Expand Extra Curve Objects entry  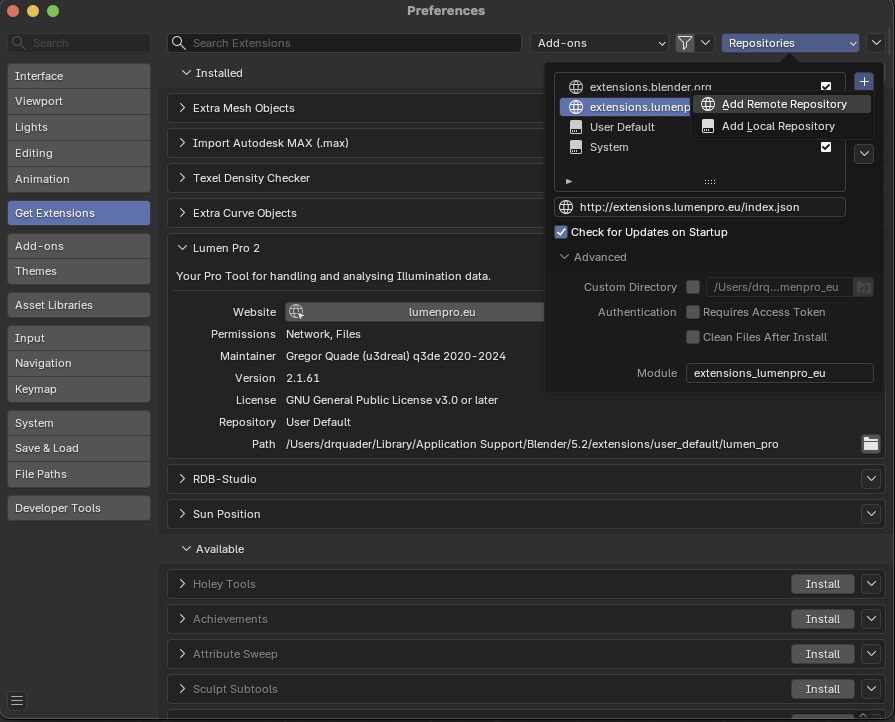click(182, 213)
